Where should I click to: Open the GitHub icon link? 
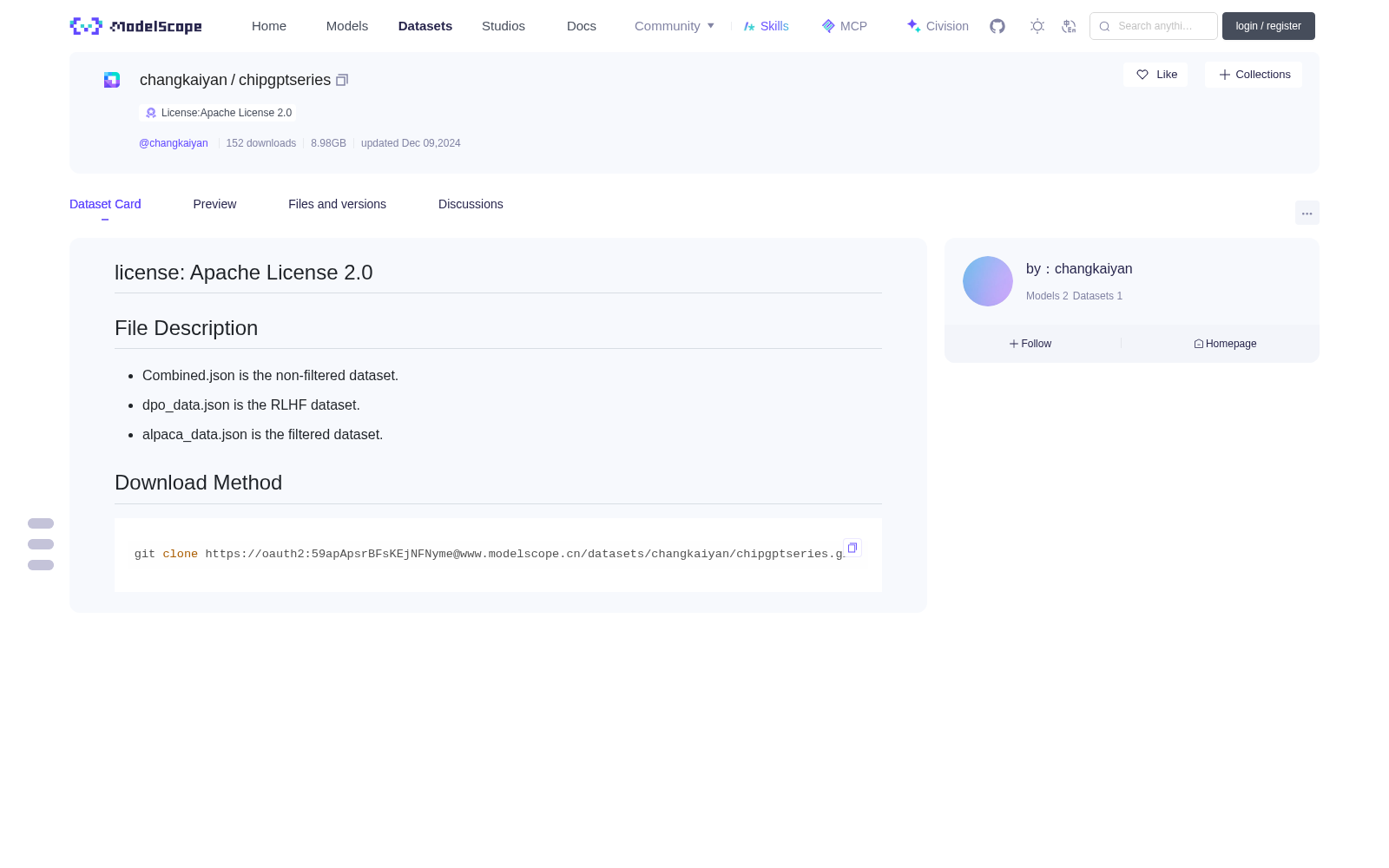point(997,26)
